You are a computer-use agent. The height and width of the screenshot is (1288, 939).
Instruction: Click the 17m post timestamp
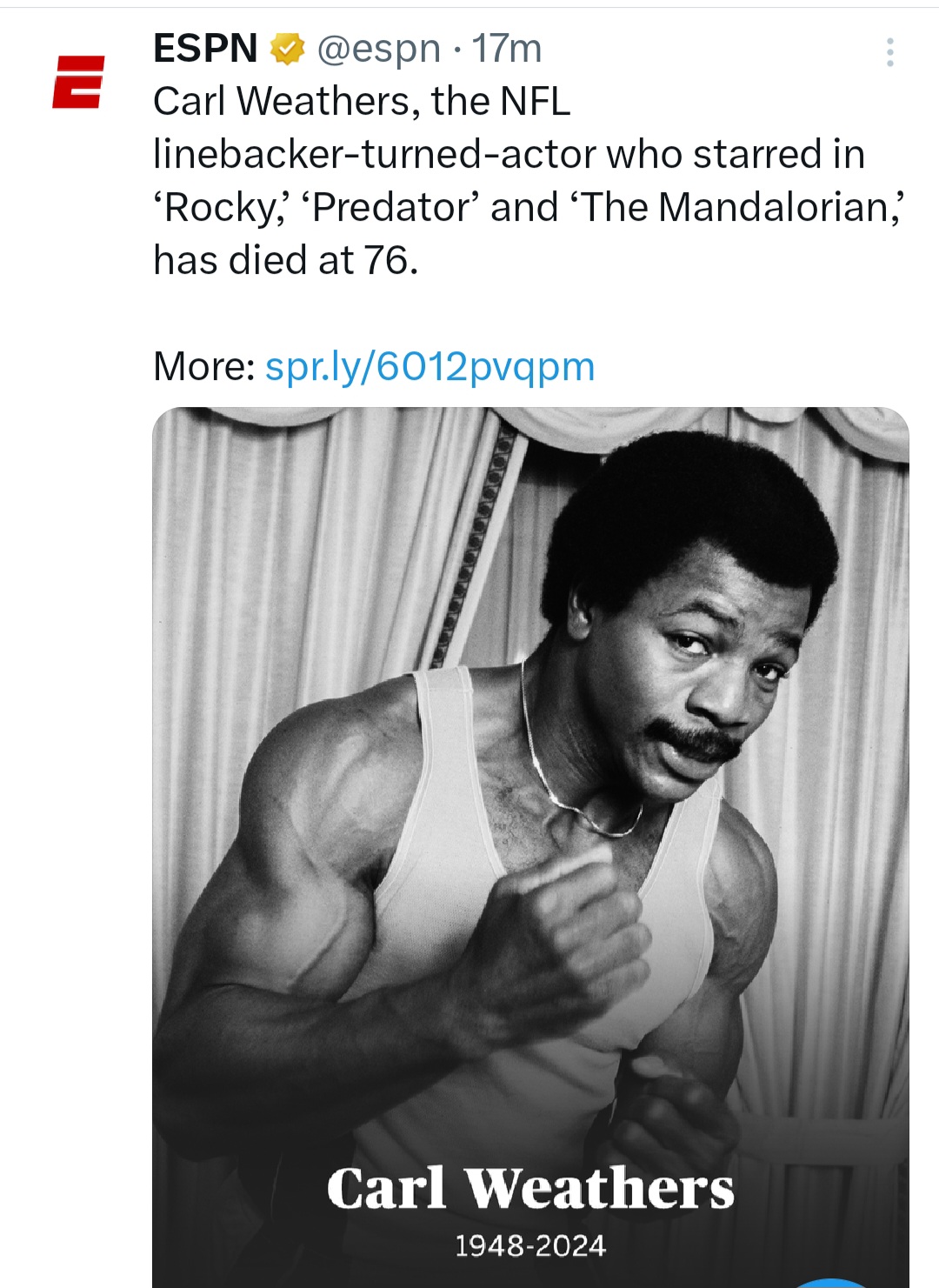click(x=507, y=50)
